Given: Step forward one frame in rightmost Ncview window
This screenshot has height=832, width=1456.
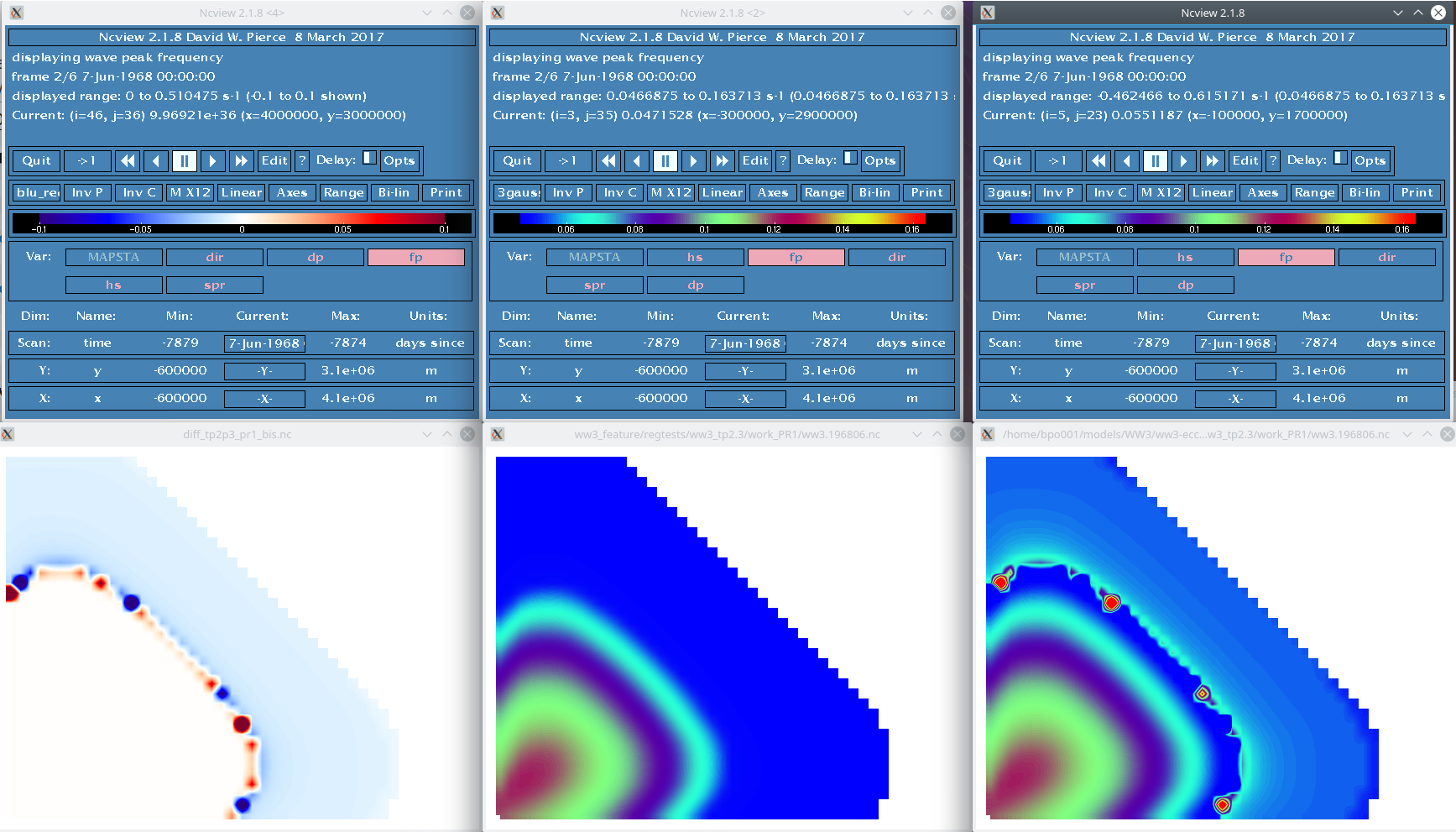Looking at the screenshot, I should point(1184,160).
